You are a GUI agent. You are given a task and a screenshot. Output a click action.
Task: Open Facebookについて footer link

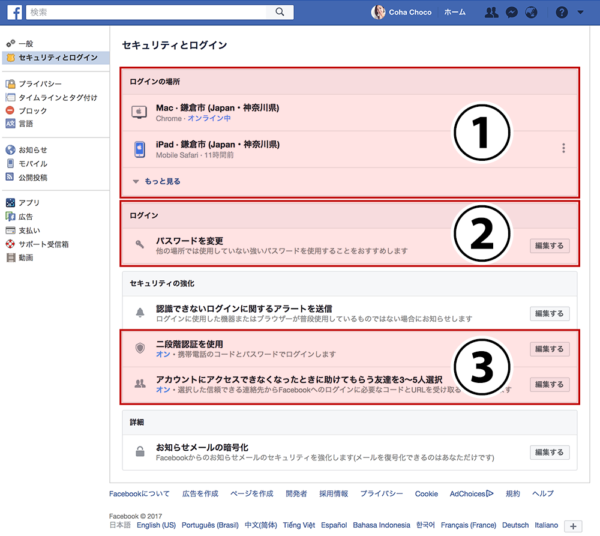[x=139, y=494]
